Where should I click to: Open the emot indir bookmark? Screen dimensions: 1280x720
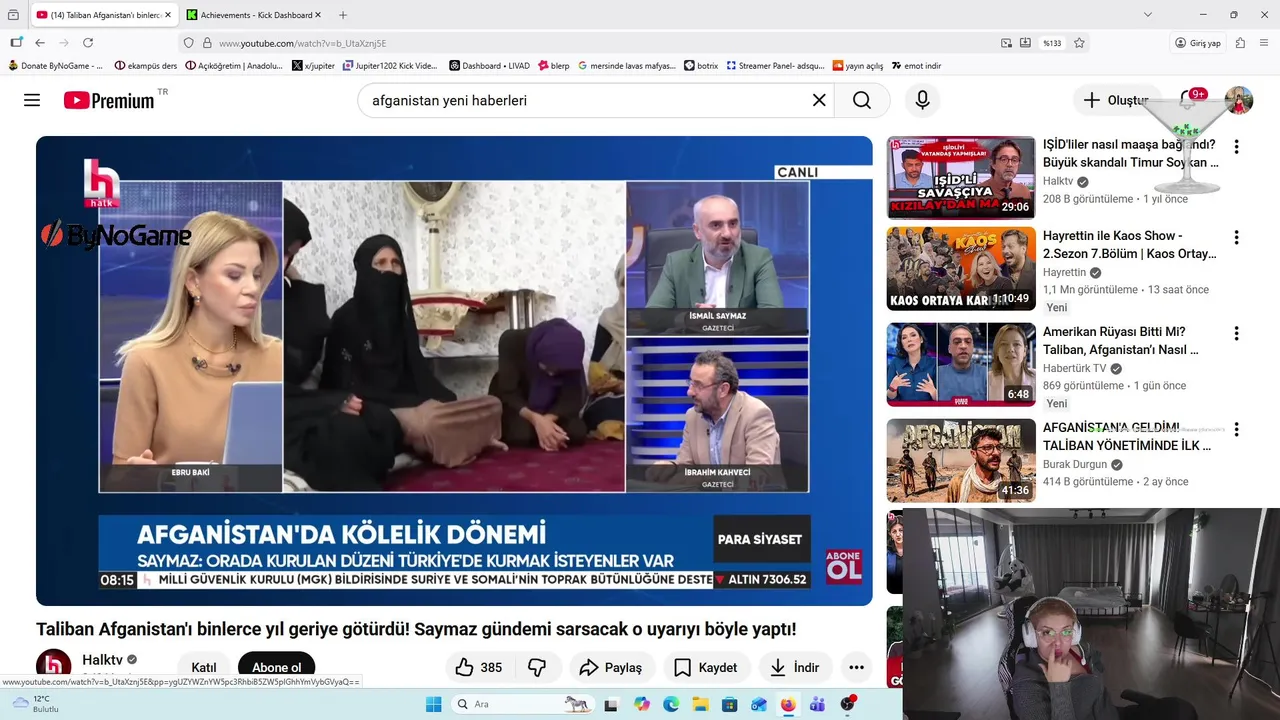click(915, 66)
